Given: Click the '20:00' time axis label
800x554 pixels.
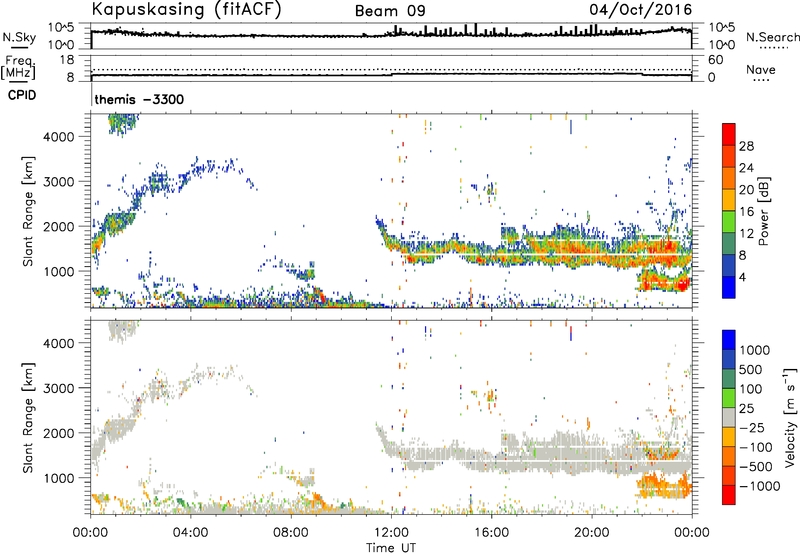Looking at the screenshot, I should [x=592, y=533].
